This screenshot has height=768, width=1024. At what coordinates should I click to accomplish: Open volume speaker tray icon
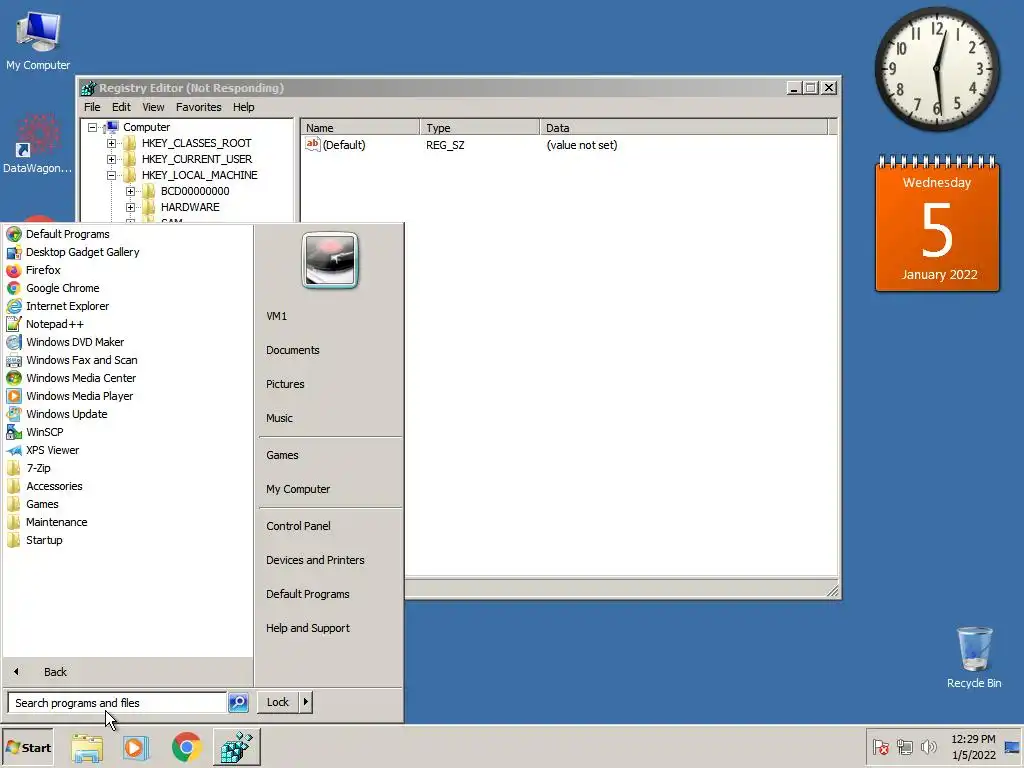pos(928,747)
